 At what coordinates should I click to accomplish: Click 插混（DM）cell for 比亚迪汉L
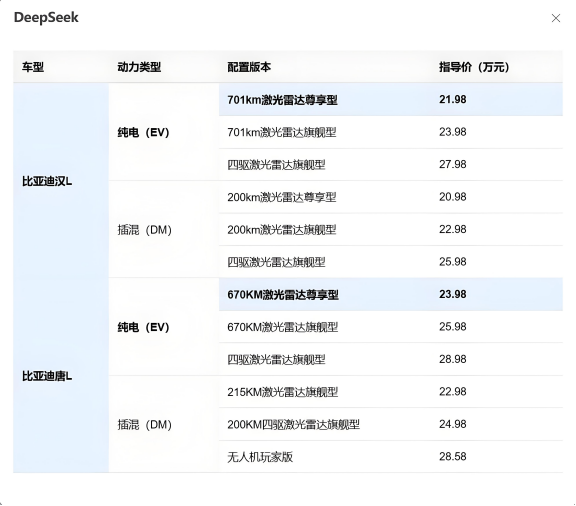(x=164, y=229)
